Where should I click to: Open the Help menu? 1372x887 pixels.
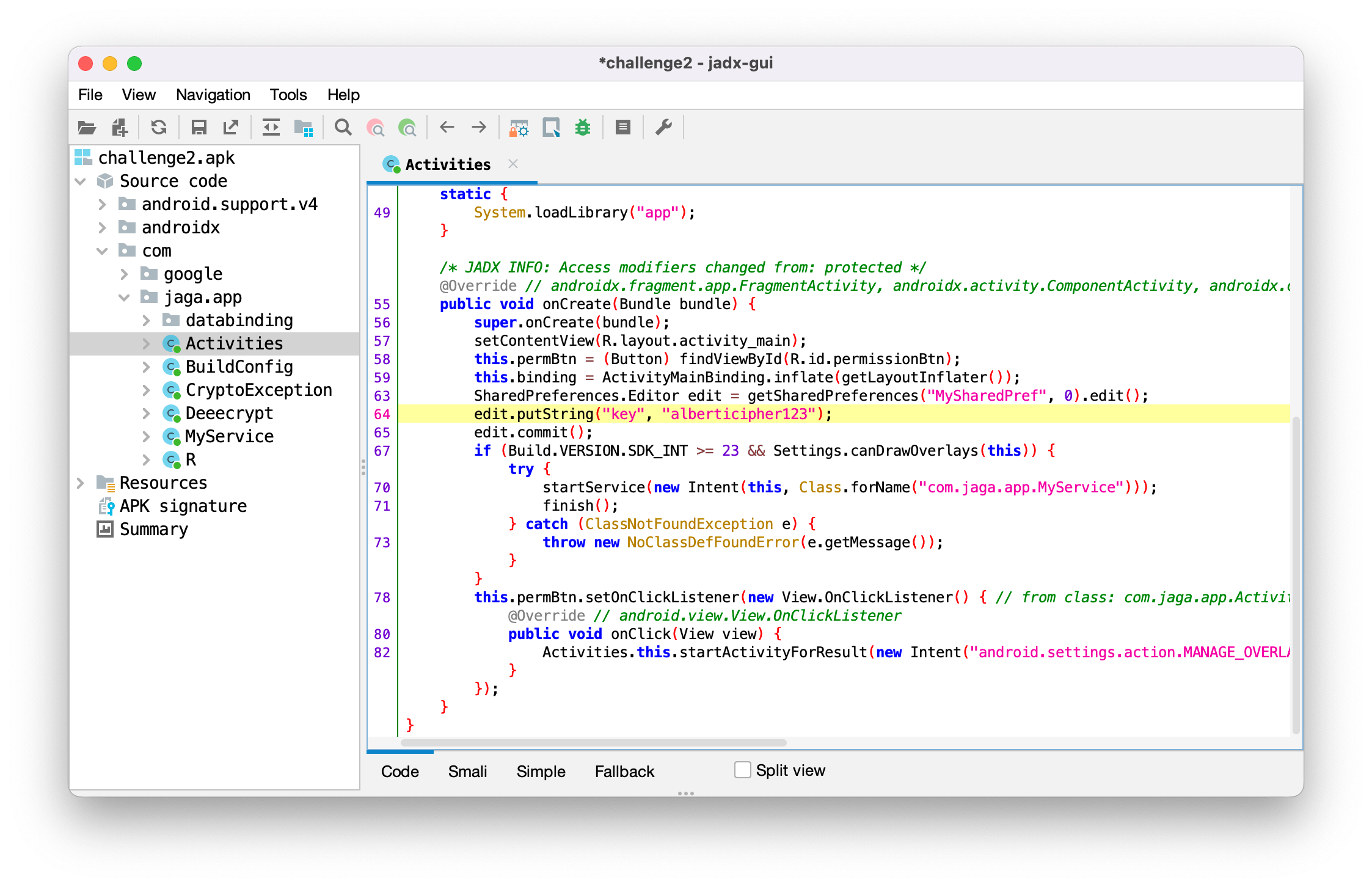343,95
